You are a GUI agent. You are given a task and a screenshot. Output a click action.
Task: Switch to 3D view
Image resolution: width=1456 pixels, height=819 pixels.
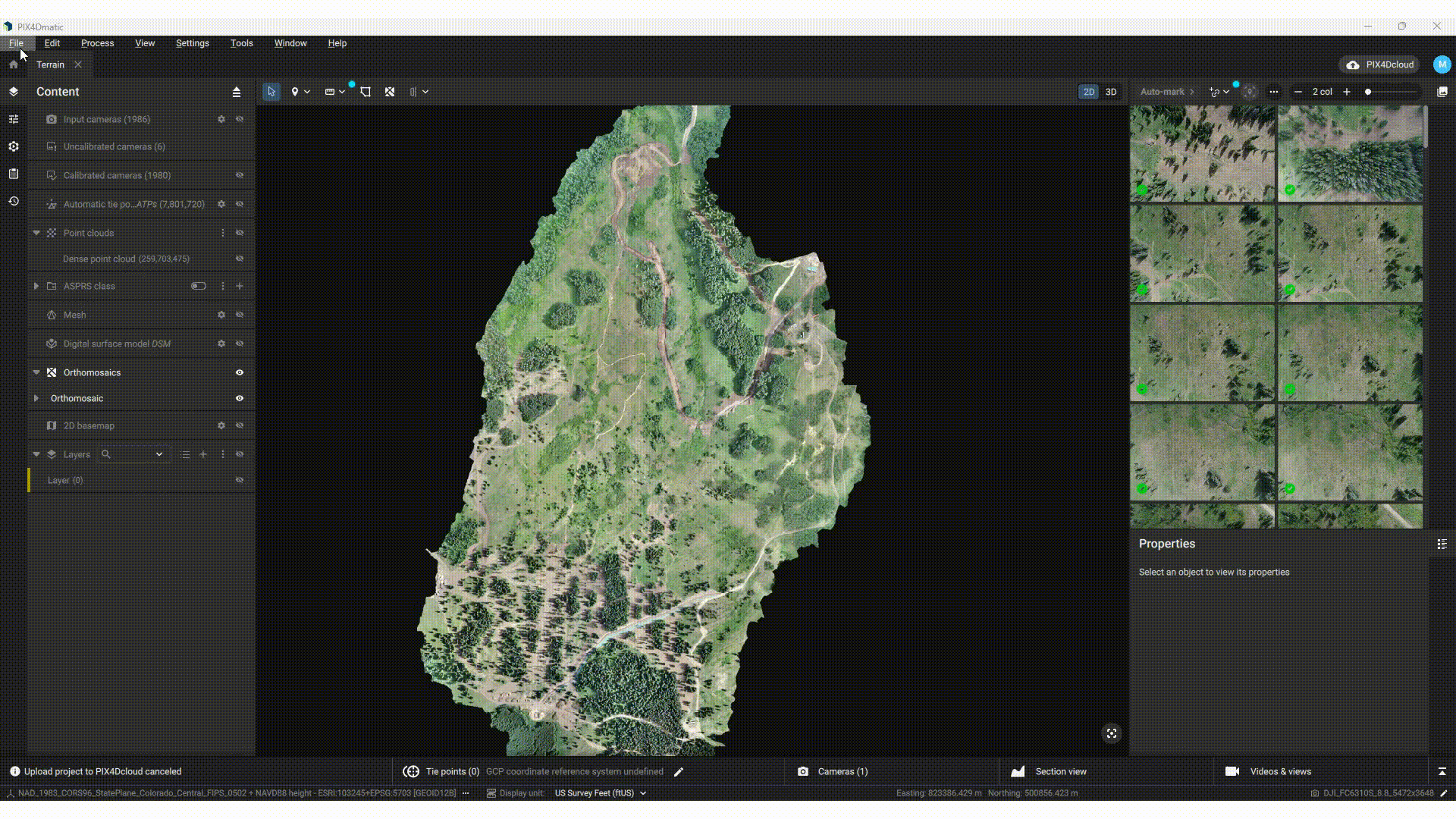coord(1111,92)
